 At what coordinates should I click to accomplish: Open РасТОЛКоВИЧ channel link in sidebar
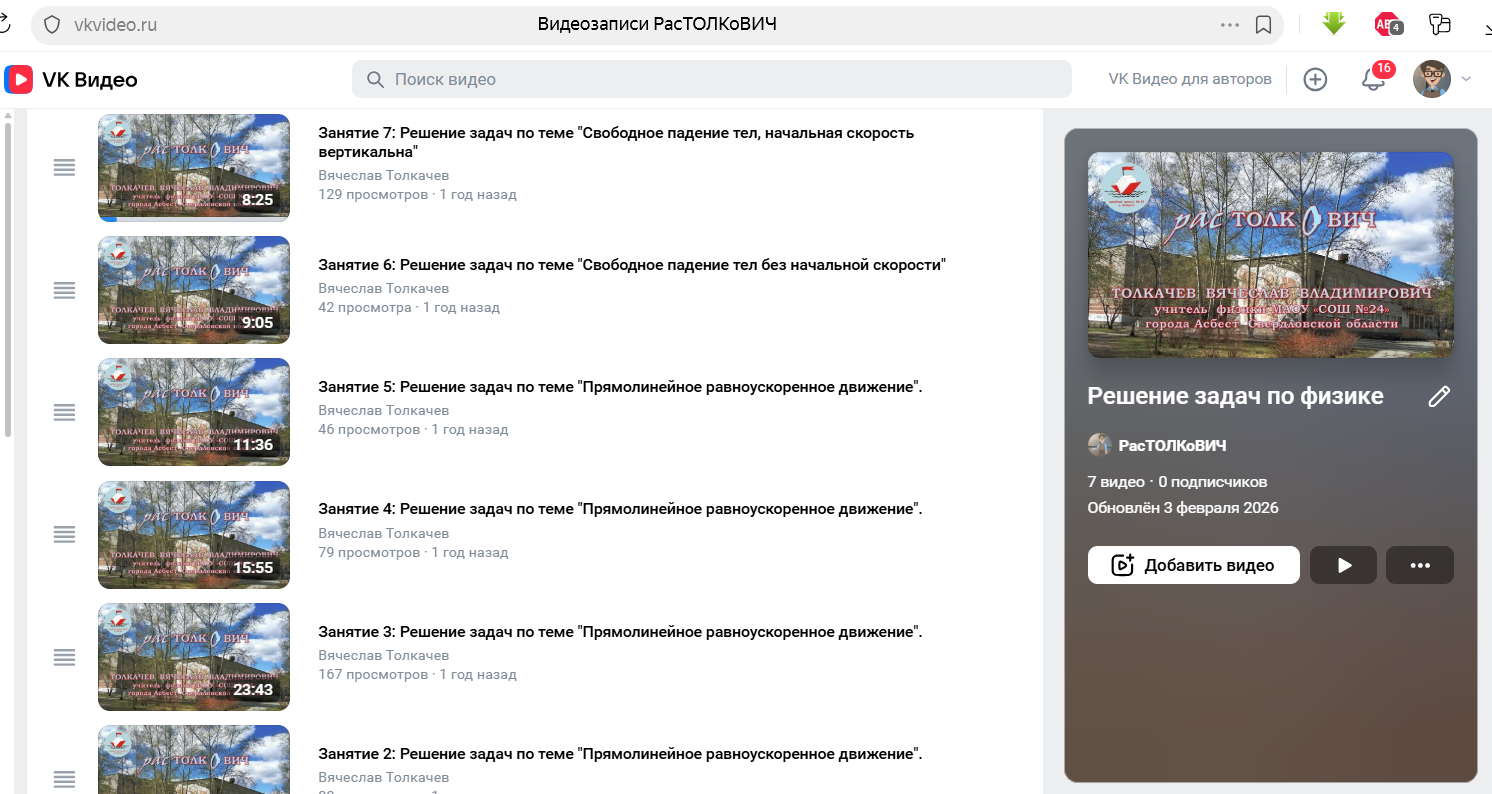pyautogui.click(x=1171, y=446)
